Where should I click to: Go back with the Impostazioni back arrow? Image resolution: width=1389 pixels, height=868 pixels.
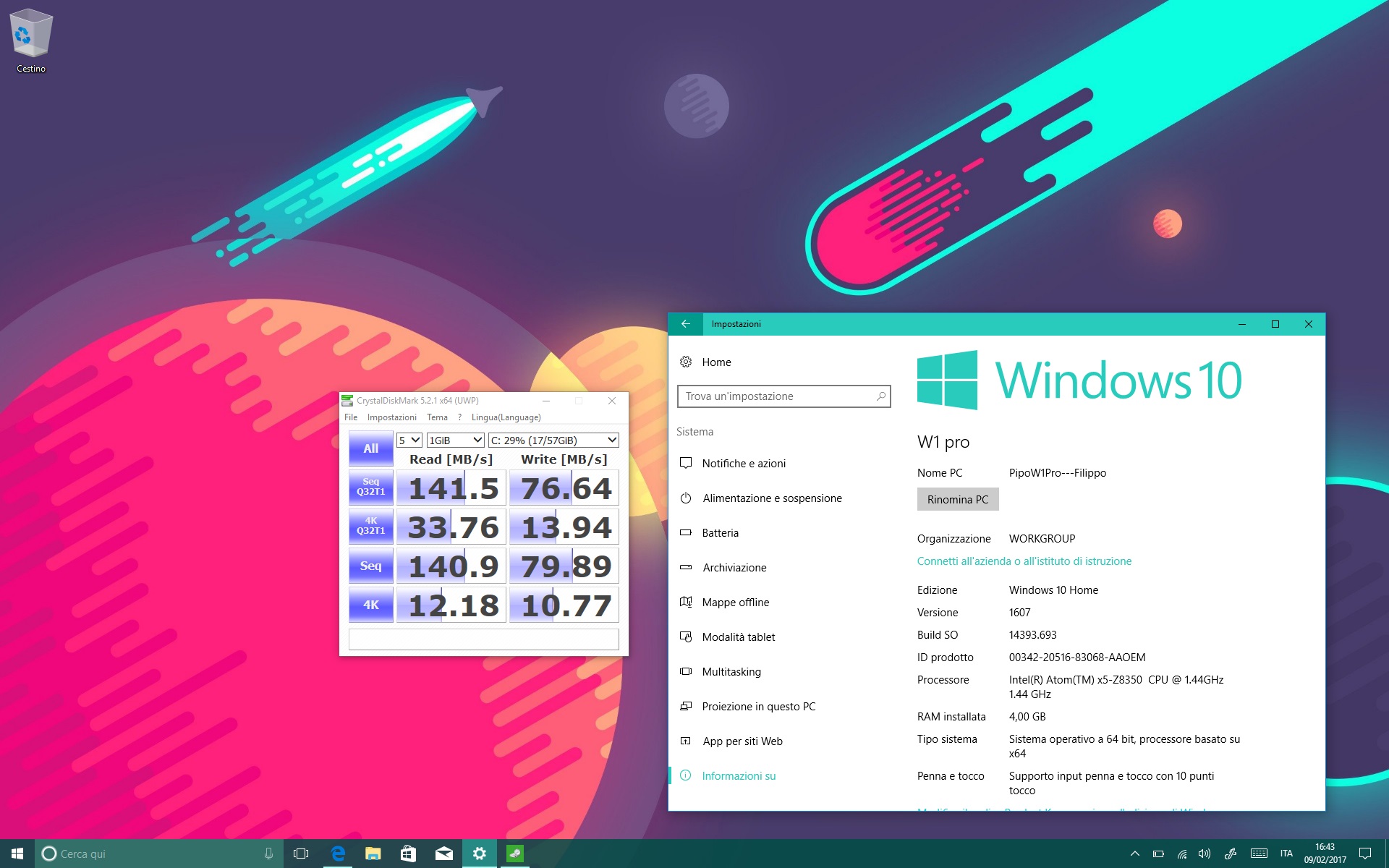coord(686,324)
